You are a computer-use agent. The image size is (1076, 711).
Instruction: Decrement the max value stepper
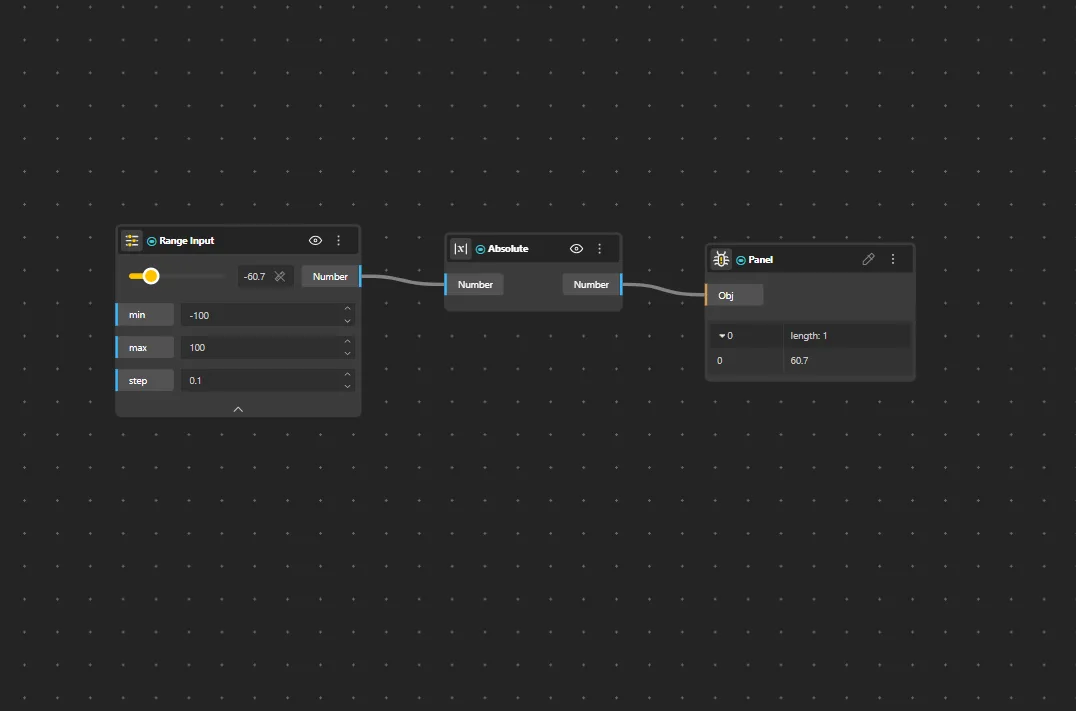click(347, 353)
